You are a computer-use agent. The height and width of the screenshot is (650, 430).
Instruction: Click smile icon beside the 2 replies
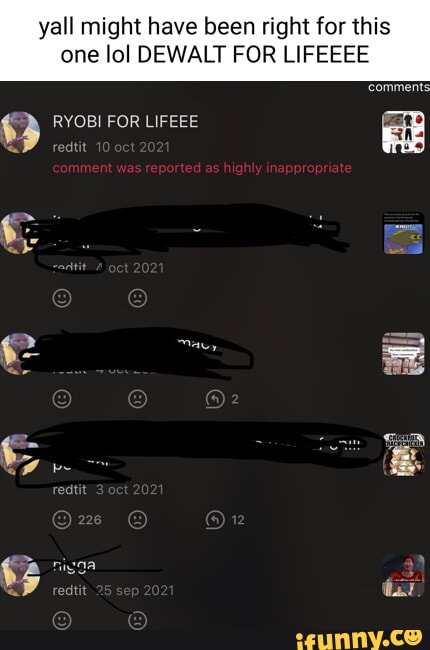pos(62,399)
